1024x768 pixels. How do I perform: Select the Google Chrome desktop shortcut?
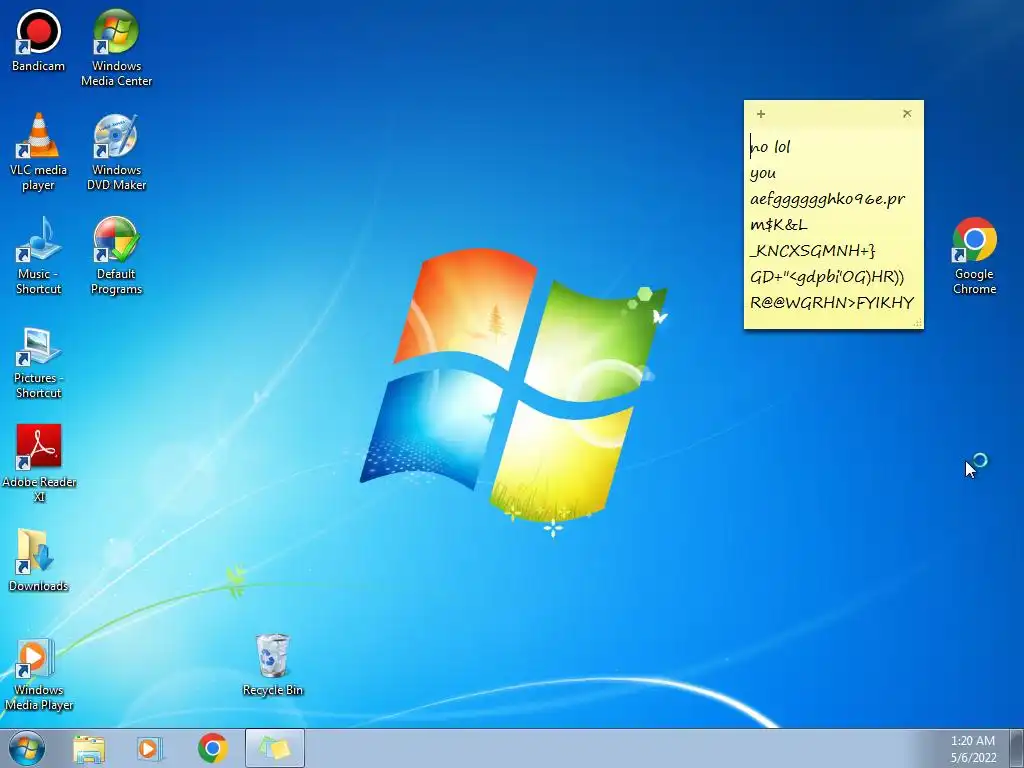[974, 255]
